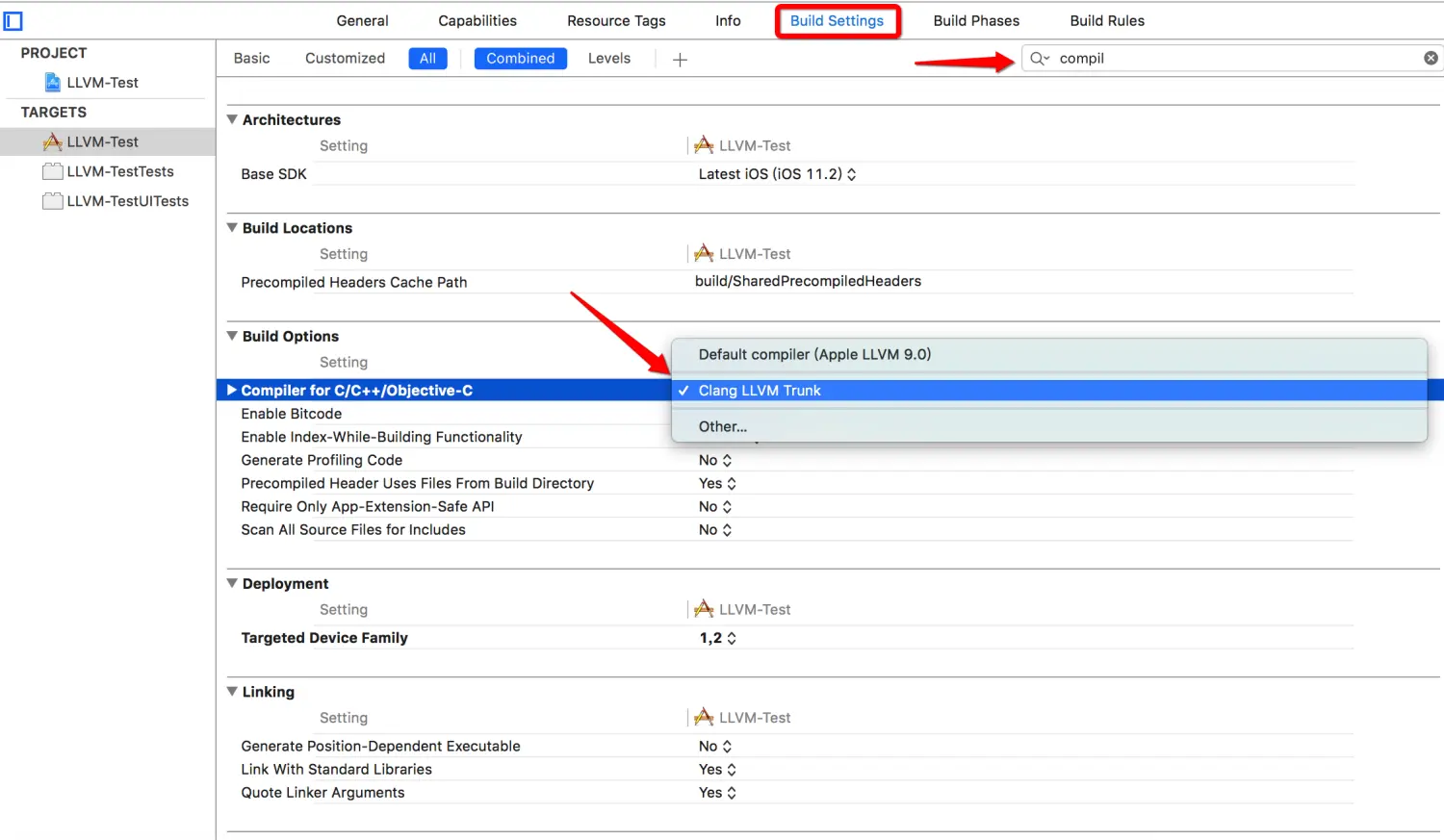Open search options via magnifier icon
Viewport: 1444px width, 840px height.
point(1040,59)
